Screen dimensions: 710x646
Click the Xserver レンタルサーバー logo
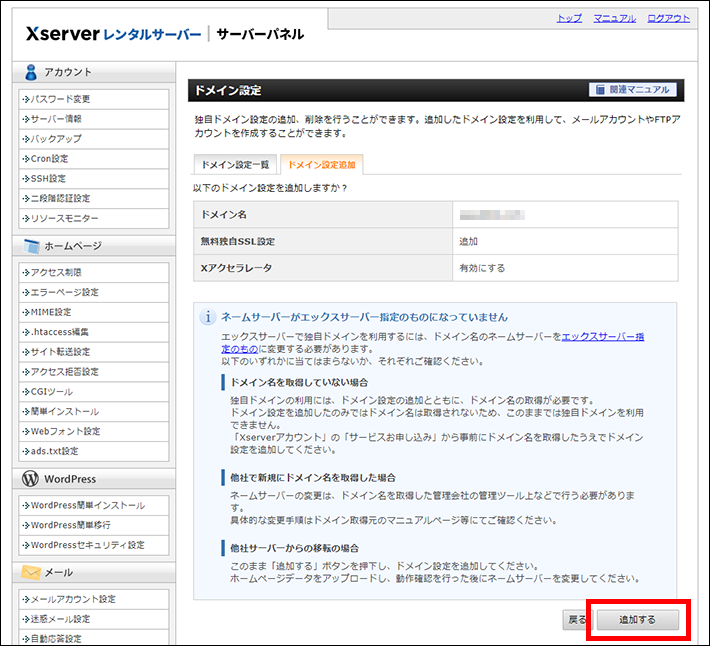113,34
